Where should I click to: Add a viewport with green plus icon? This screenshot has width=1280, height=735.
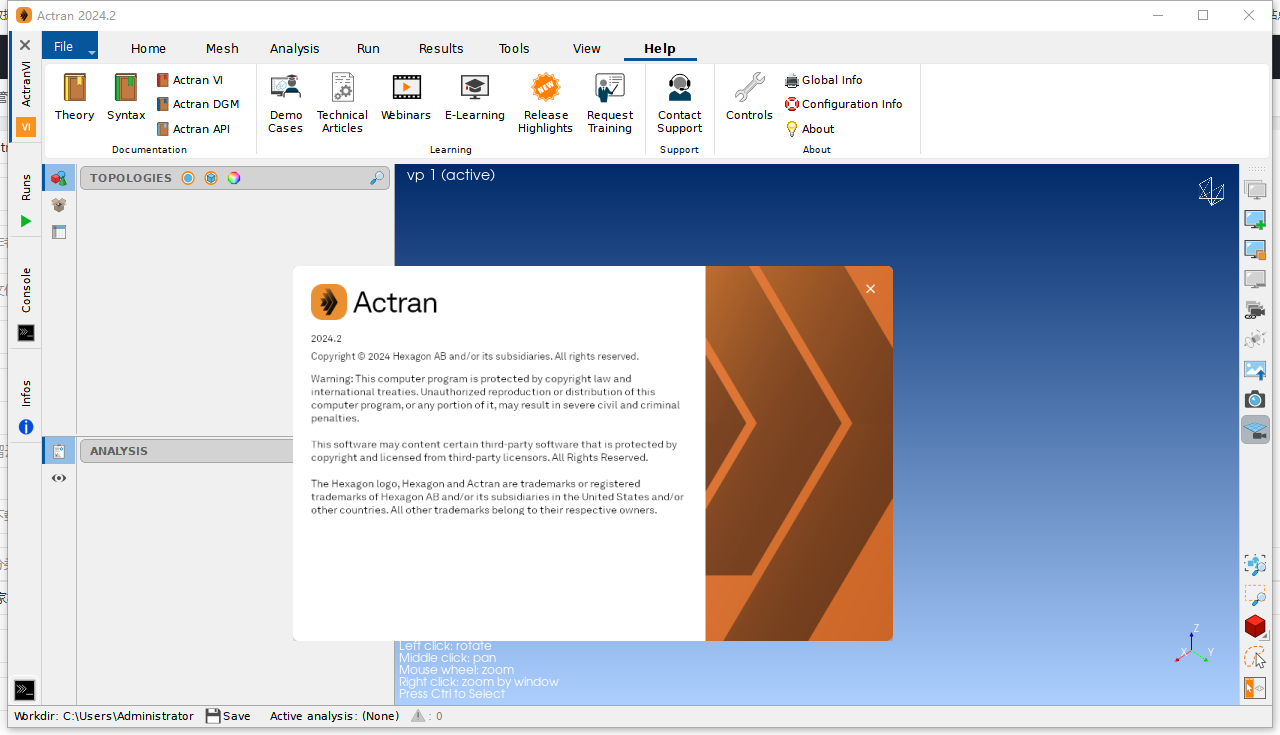[1255, 220]
